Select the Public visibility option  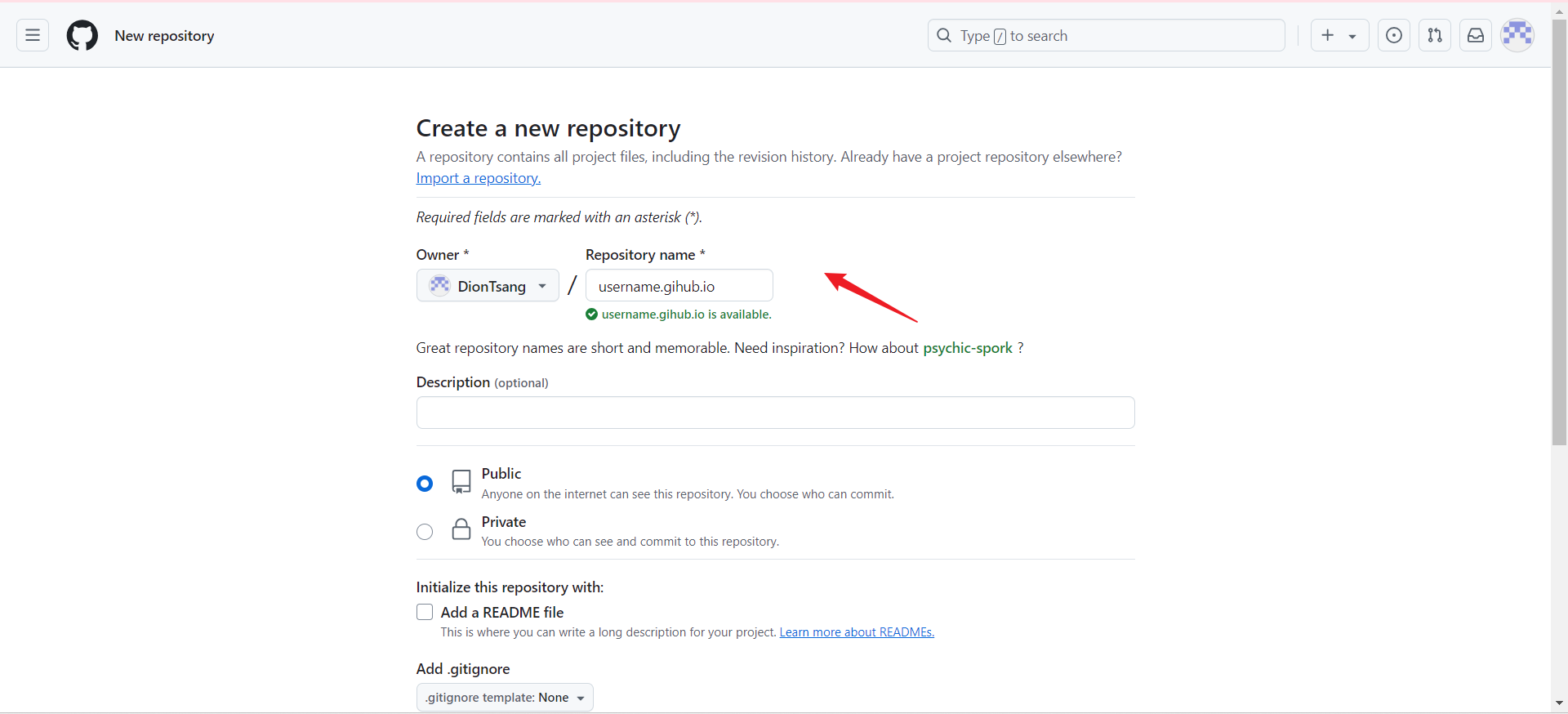click(x=425, y=484)
